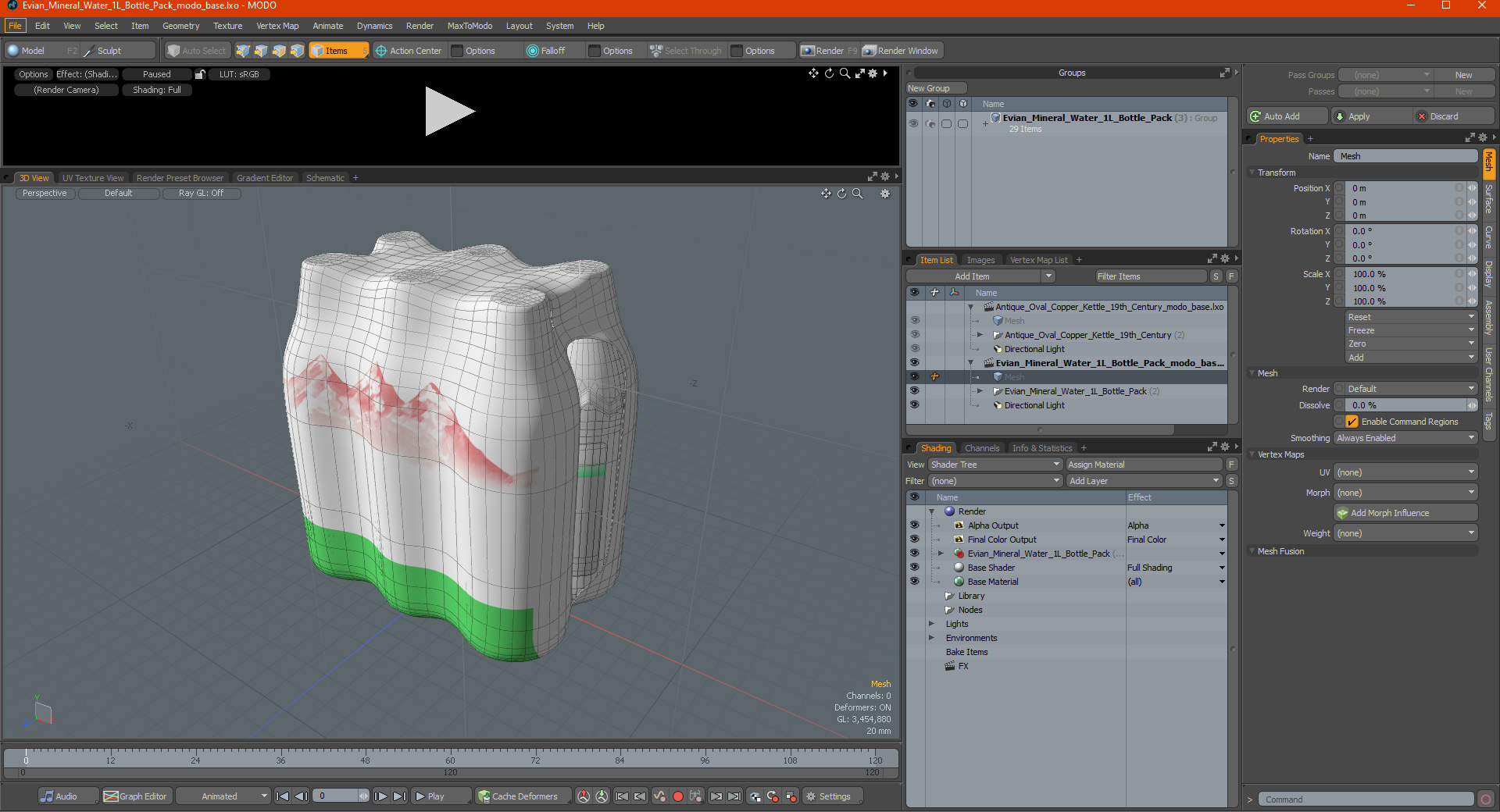Click timeline marker at frame 60
Image resolution: width=1500 pixels, height=812 pixels.
point(450,760)
